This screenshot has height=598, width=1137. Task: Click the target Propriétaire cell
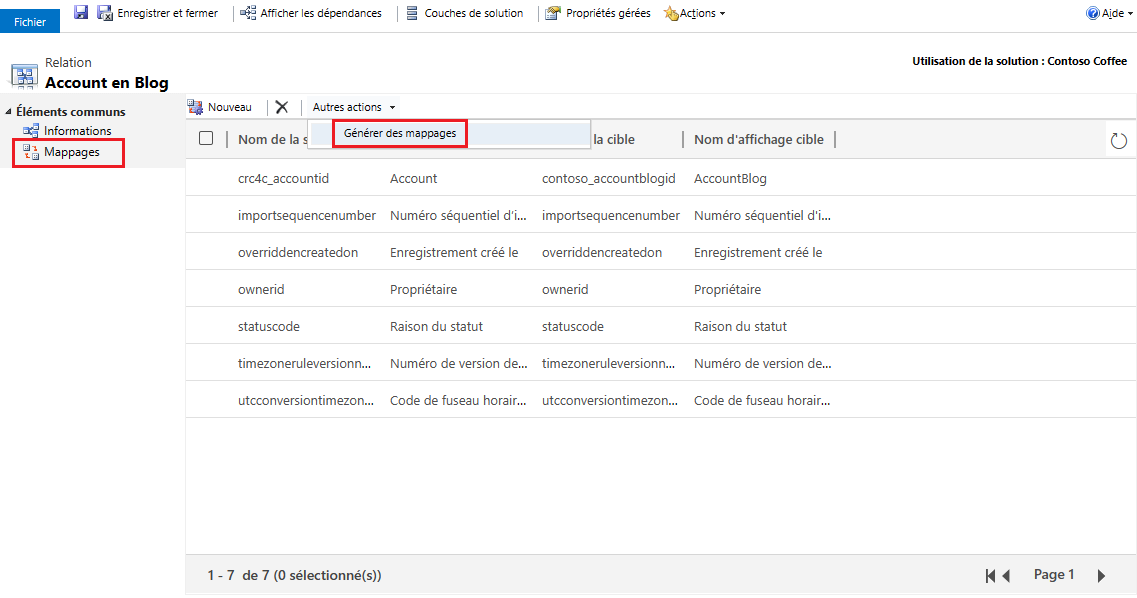pyautogui.click(x=727, y=290)
